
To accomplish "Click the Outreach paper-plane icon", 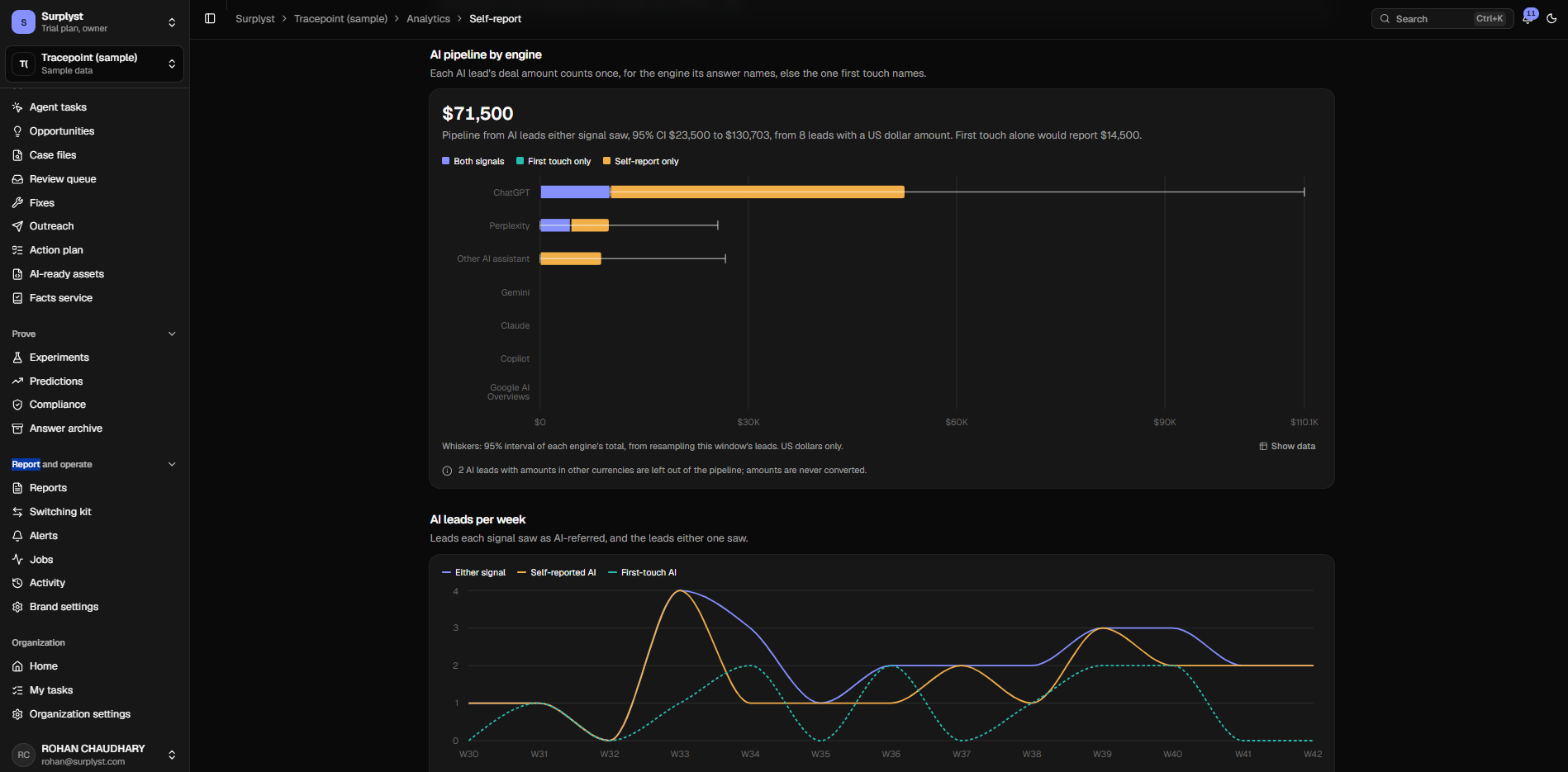I will click(x=17, y=226).
